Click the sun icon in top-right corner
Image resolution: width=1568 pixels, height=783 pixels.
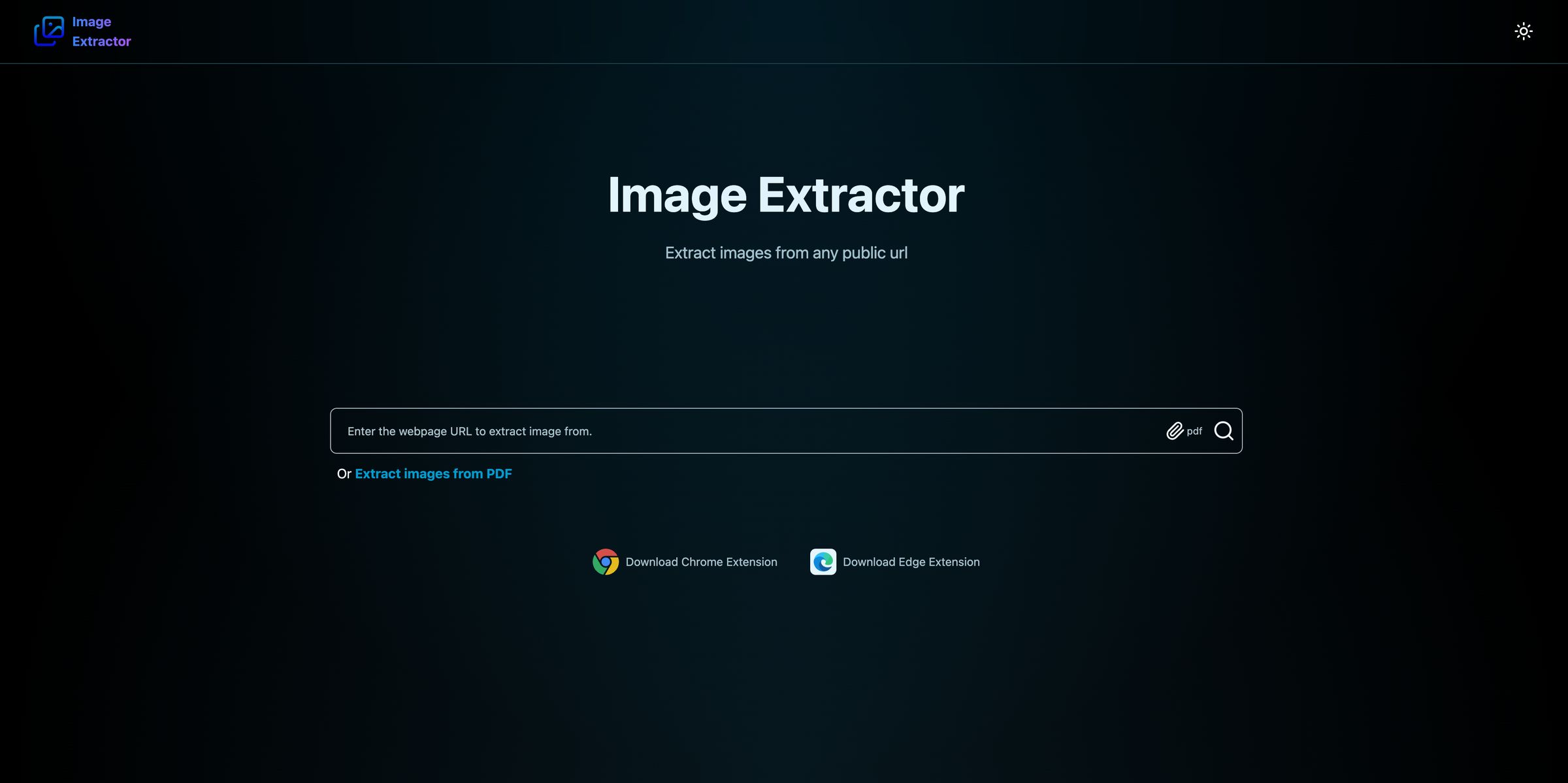tap(1523, 31)
